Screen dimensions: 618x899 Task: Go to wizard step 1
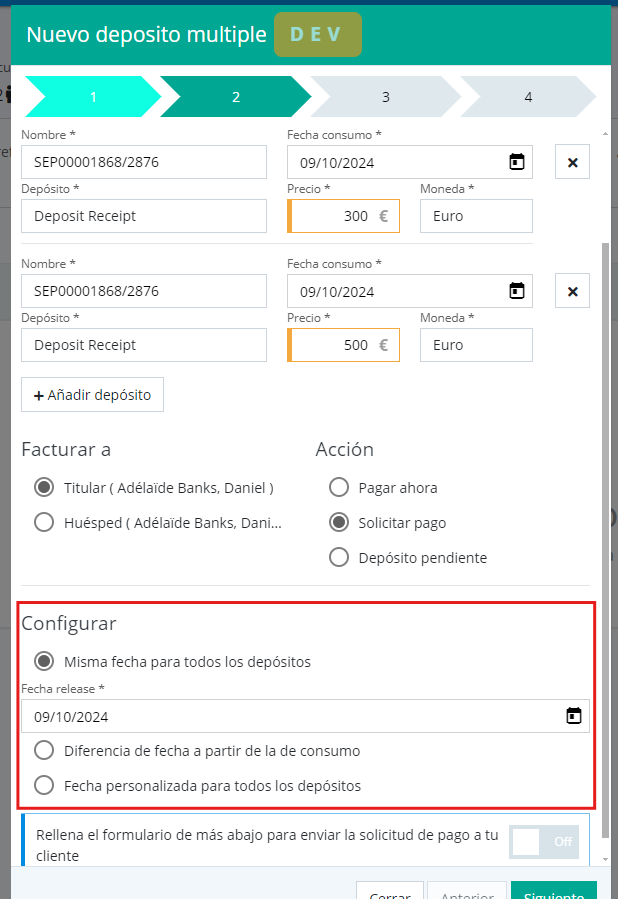tap(93, 97)
